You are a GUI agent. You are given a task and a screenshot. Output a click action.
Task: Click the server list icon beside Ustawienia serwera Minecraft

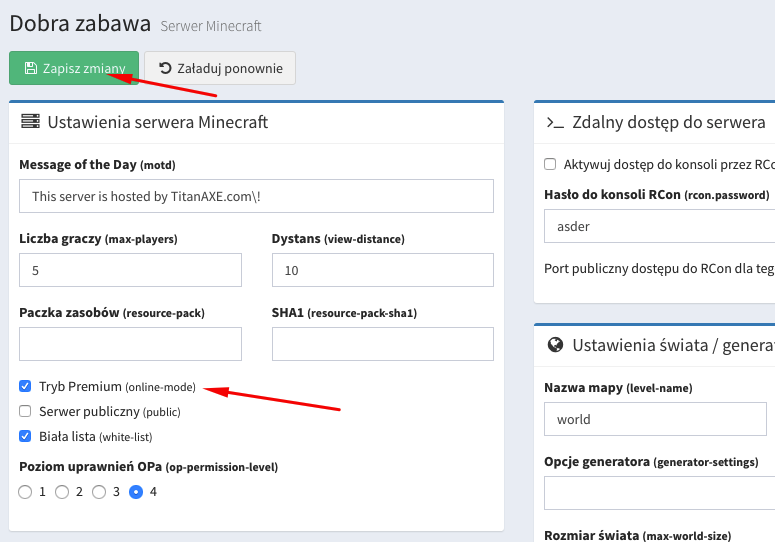pos(29,122)
